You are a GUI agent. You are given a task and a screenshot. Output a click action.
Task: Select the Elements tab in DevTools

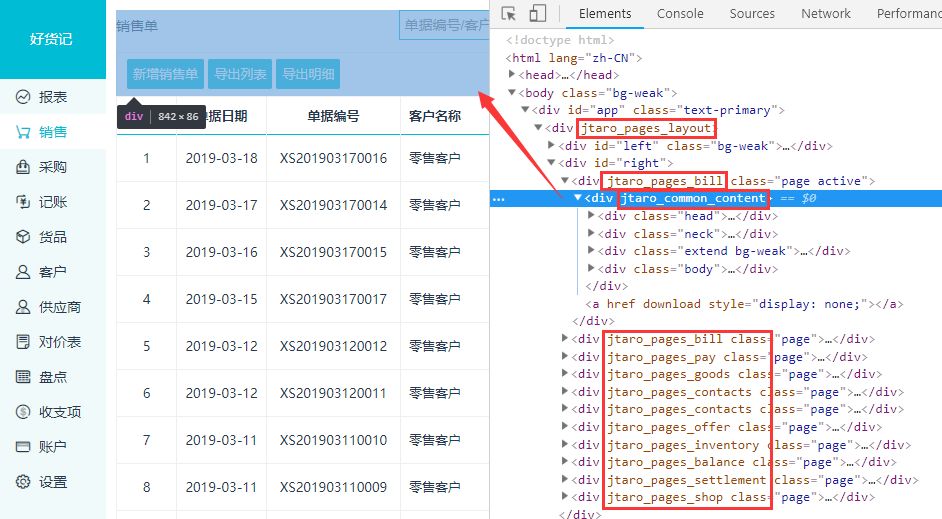pos(605,13)
